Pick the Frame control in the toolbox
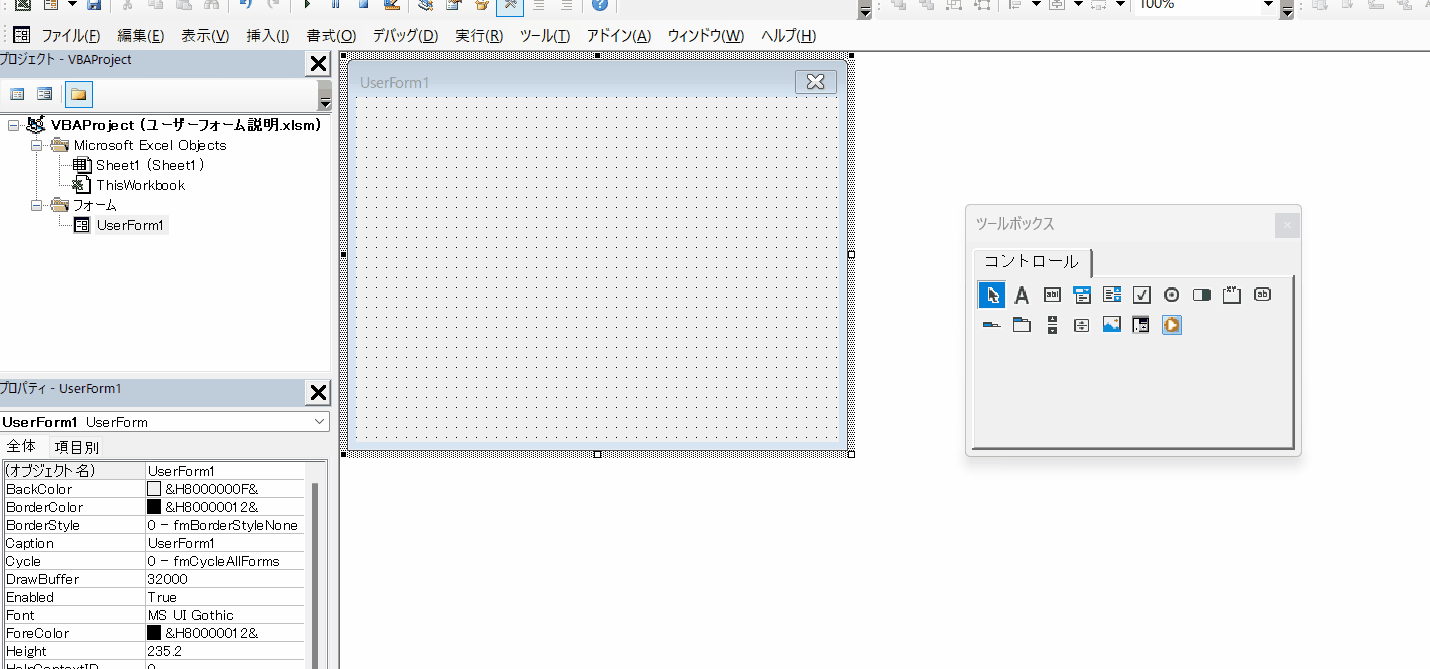The width and height of the screenshot is (1430, 669). pyautogui.click(x=1232, y=295)
